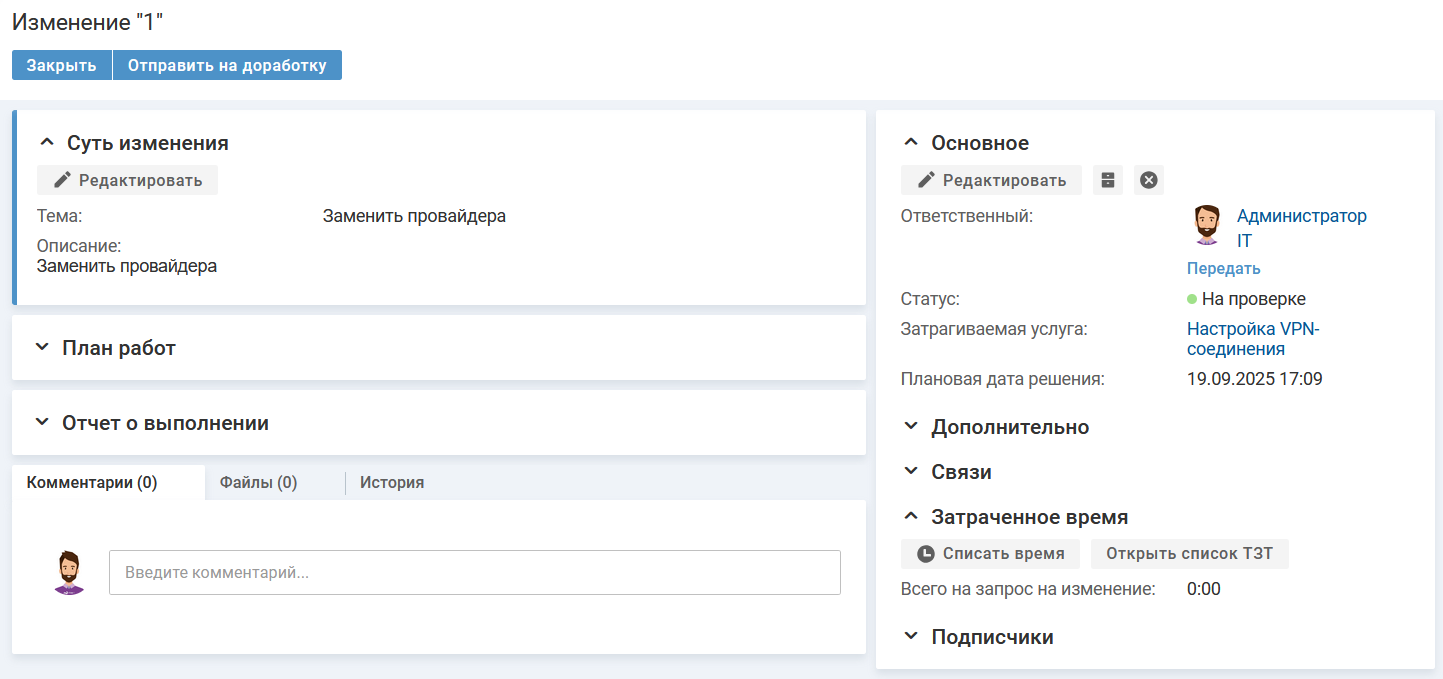Click the responsible Администратор avatar image

click(x=1208, y=226)
